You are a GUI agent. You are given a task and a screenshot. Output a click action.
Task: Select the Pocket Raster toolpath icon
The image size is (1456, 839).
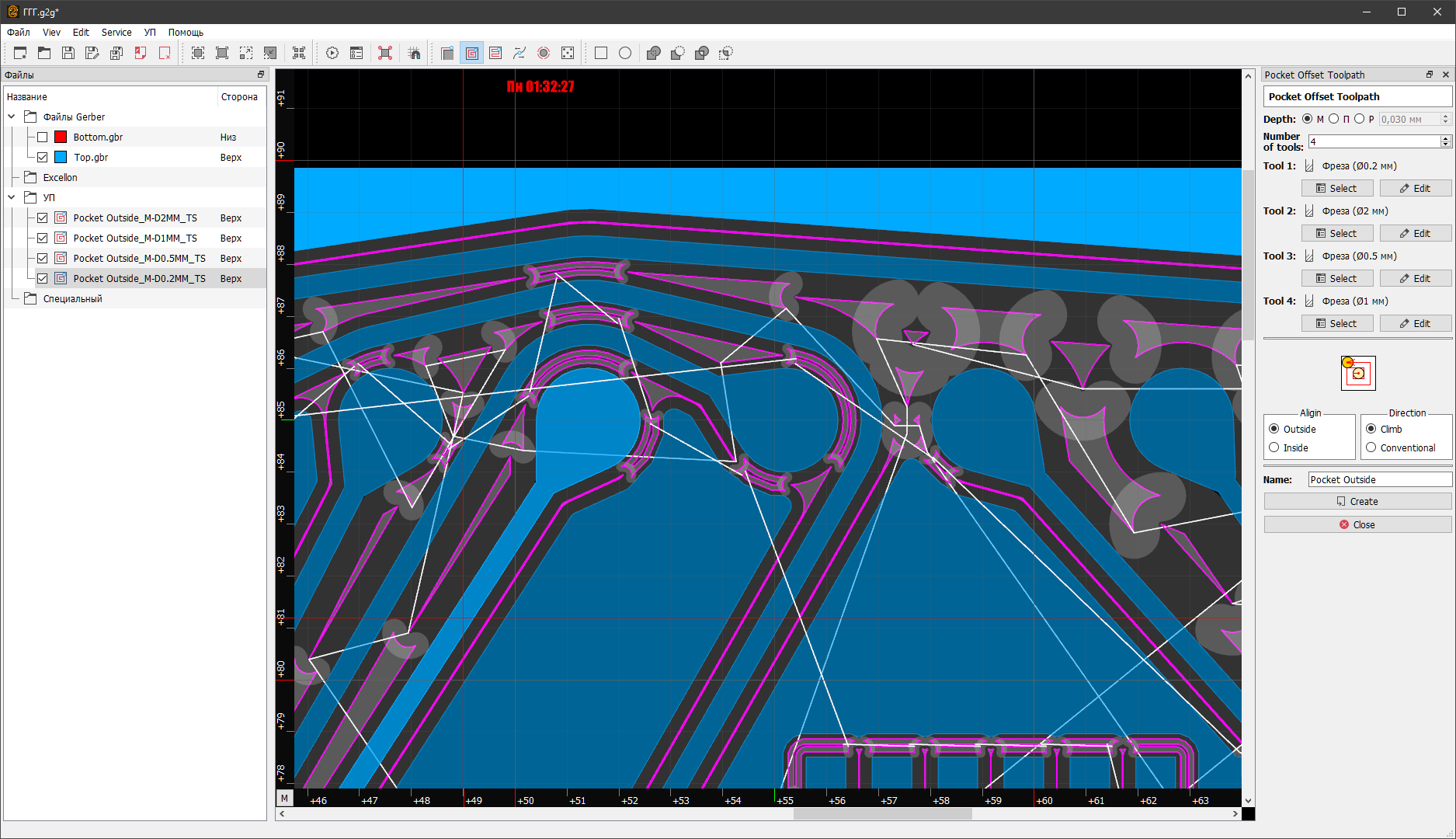pyautogui.click(x=495, y=53)
